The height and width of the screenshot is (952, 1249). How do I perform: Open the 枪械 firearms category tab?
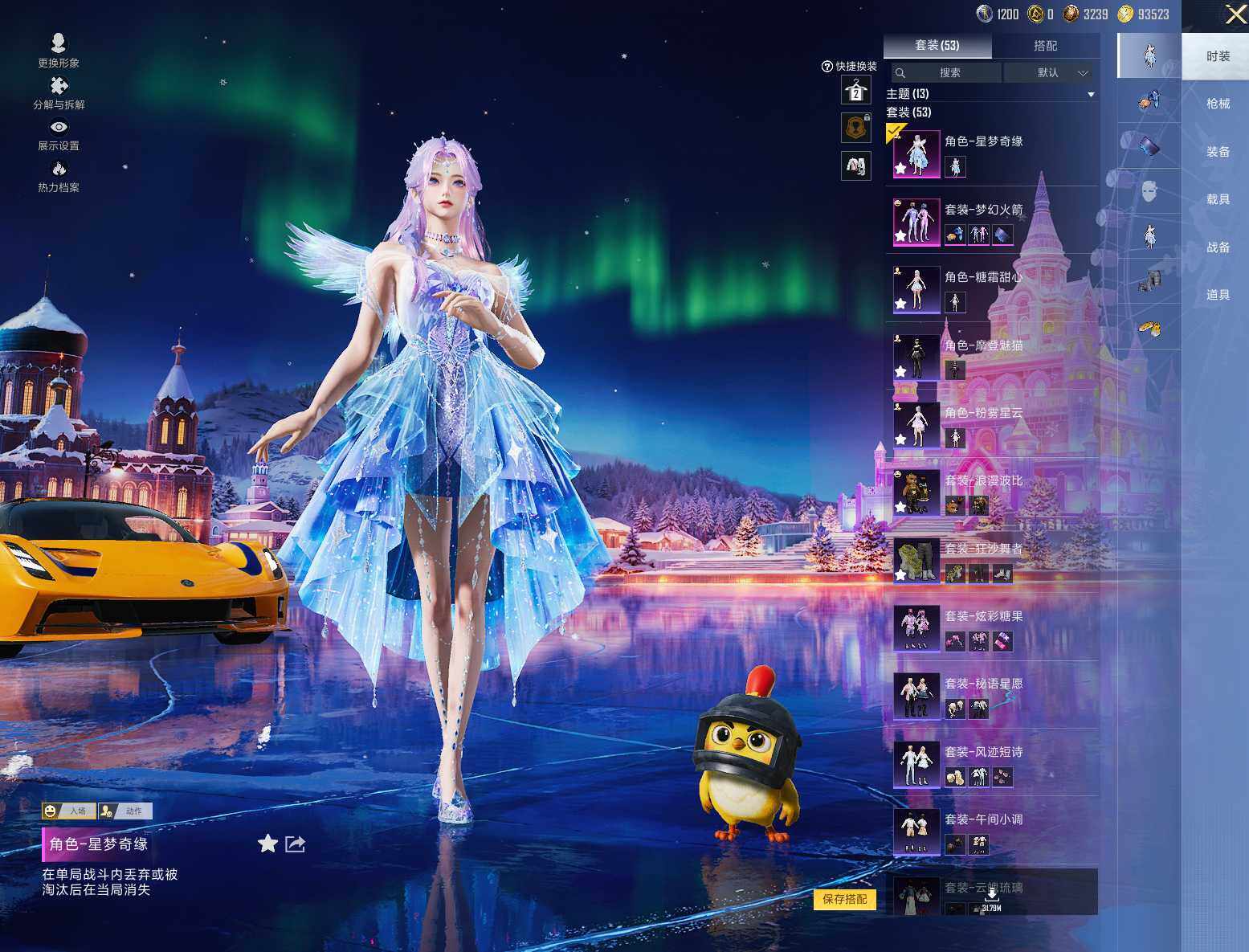point(1217,104)
